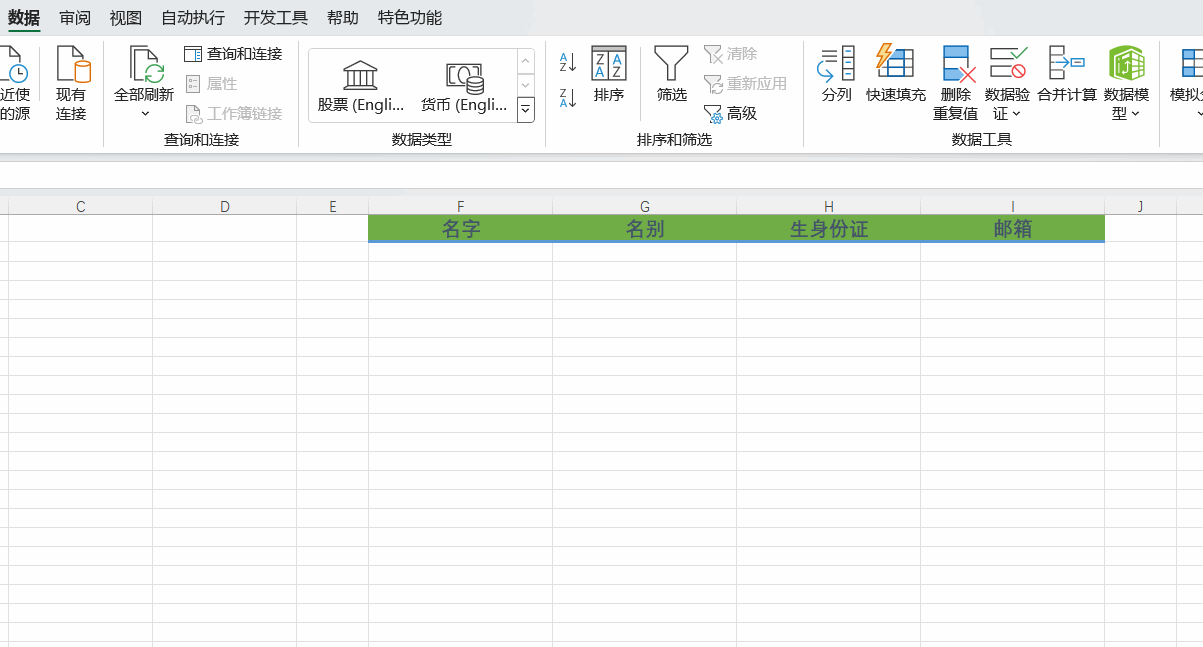The image size is (1203, 647).
Task: Expand the 数据验证 dropdown
Action: click(x=1017, y=114)
